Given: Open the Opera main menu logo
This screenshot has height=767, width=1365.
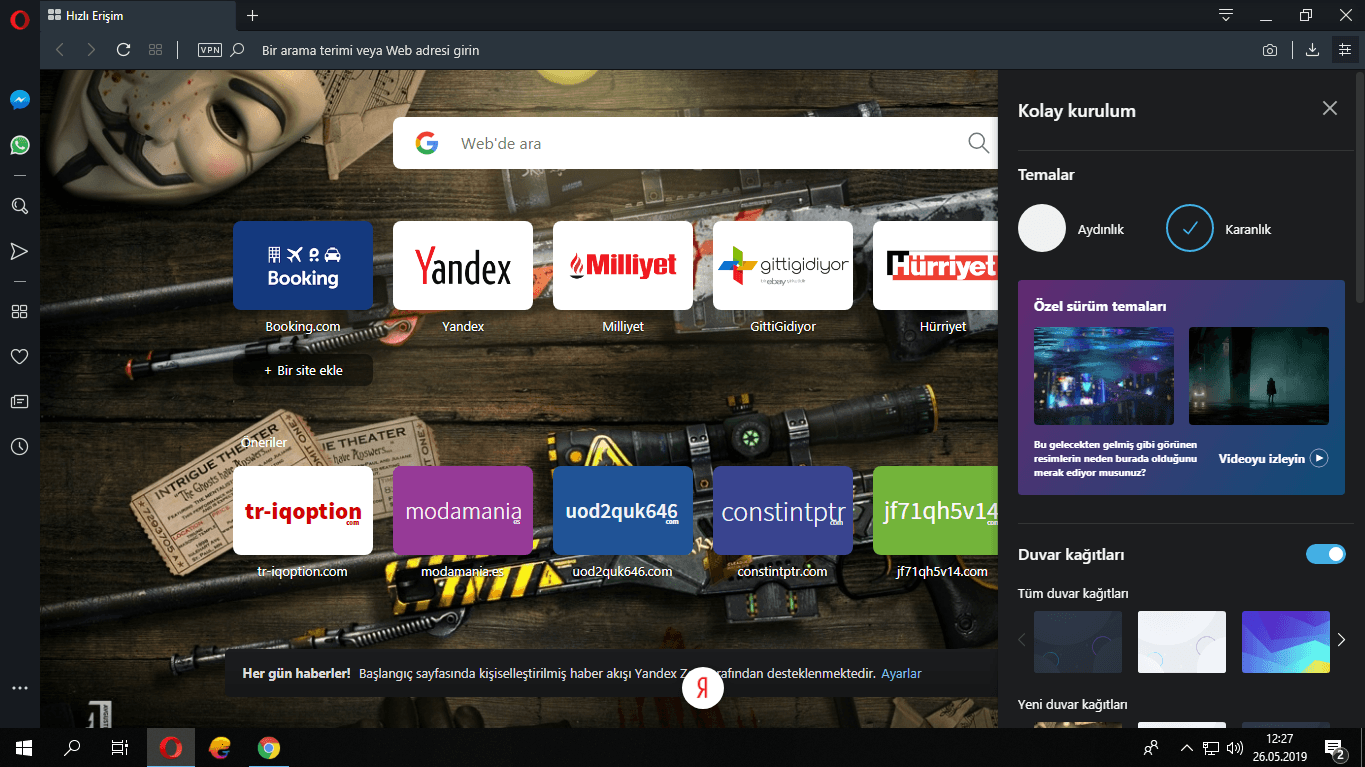Looking at the screenshot, I should click(19, 20).
